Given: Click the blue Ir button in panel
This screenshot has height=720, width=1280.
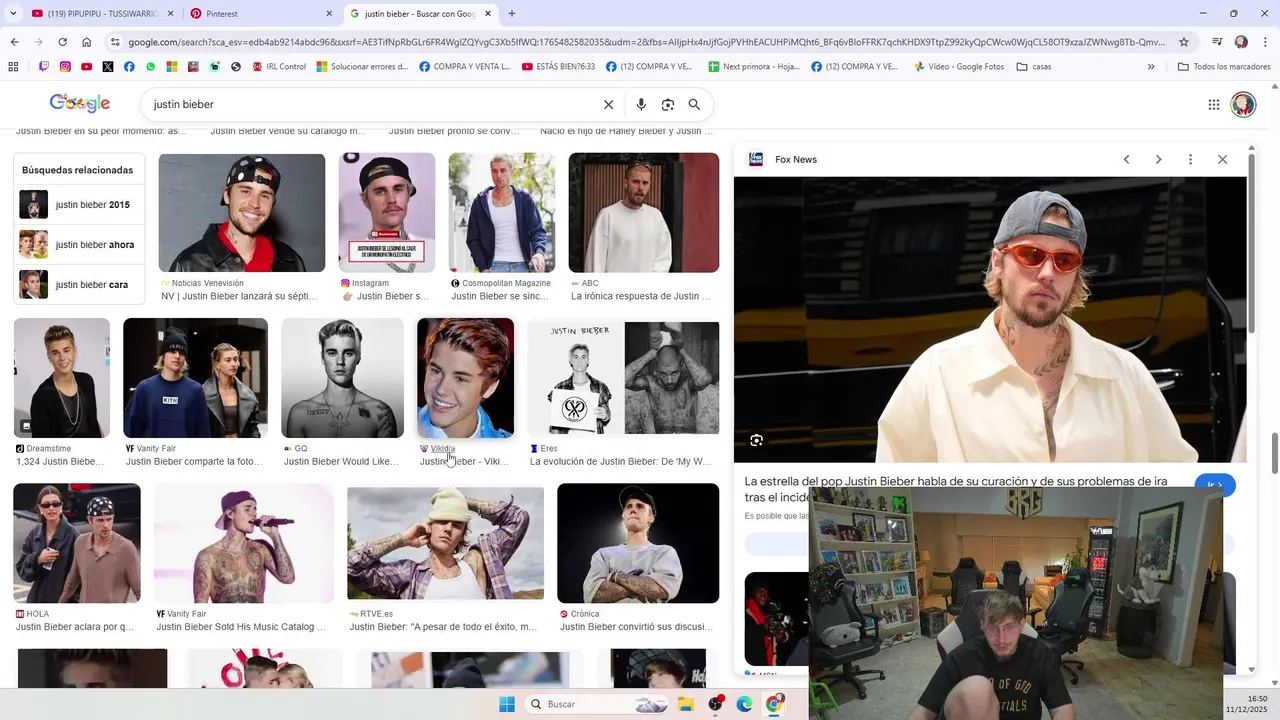Looking at the screenshot, I should 1215,485.
